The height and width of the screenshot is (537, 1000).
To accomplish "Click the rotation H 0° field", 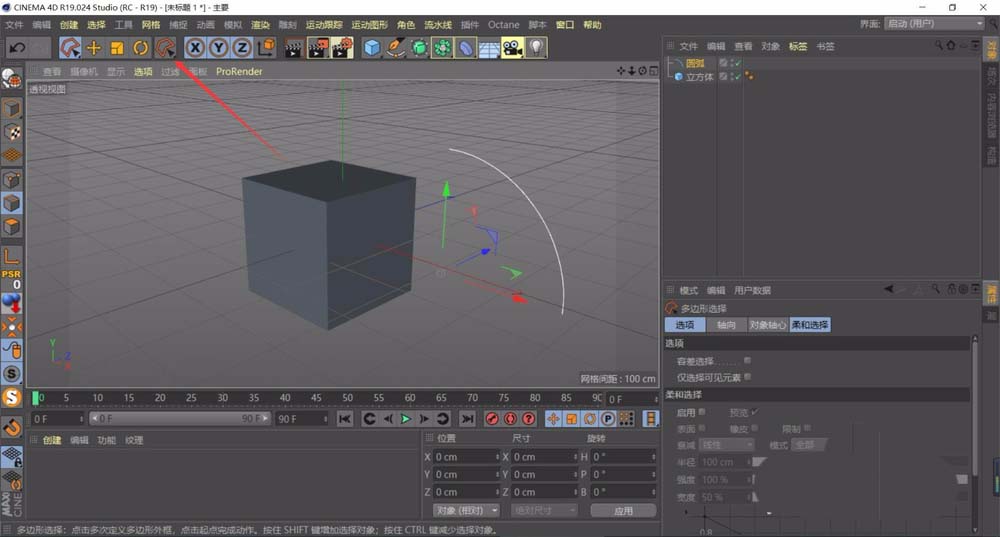I will [x=624, y=457].
